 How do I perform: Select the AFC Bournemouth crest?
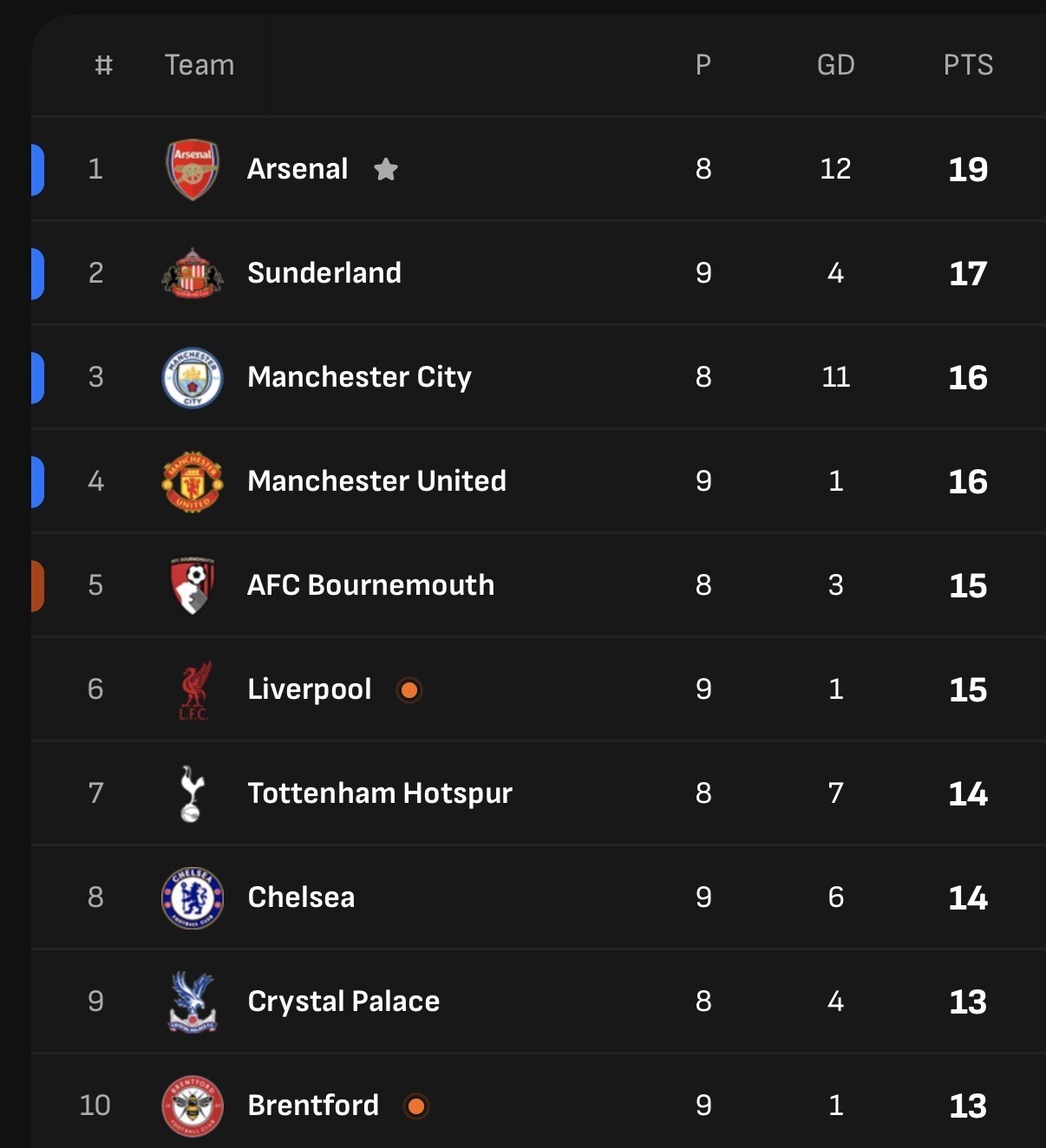point(193,585)
